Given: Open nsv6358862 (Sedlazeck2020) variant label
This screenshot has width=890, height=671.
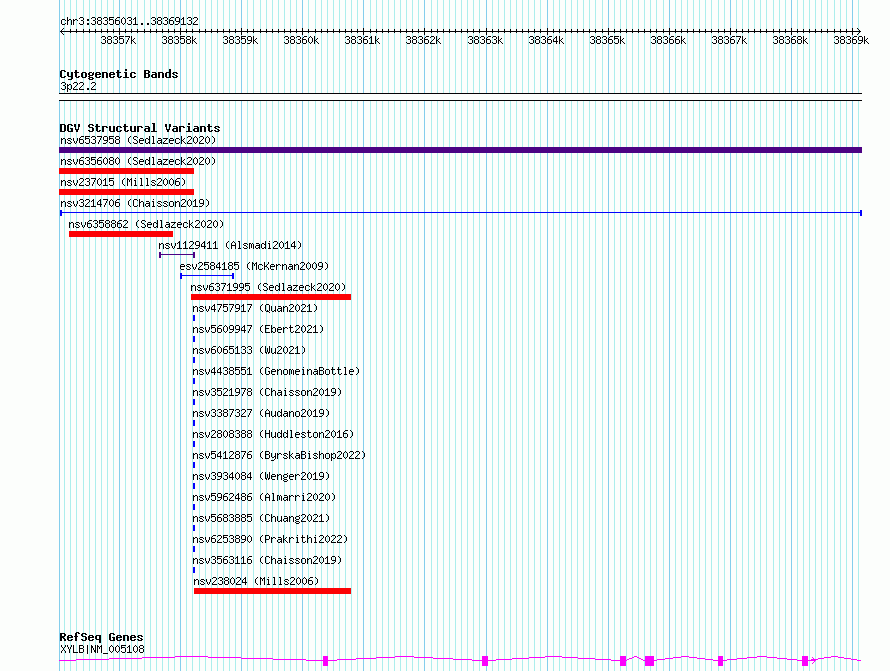Looking at the screenshot, I should (x=146, y=224).
